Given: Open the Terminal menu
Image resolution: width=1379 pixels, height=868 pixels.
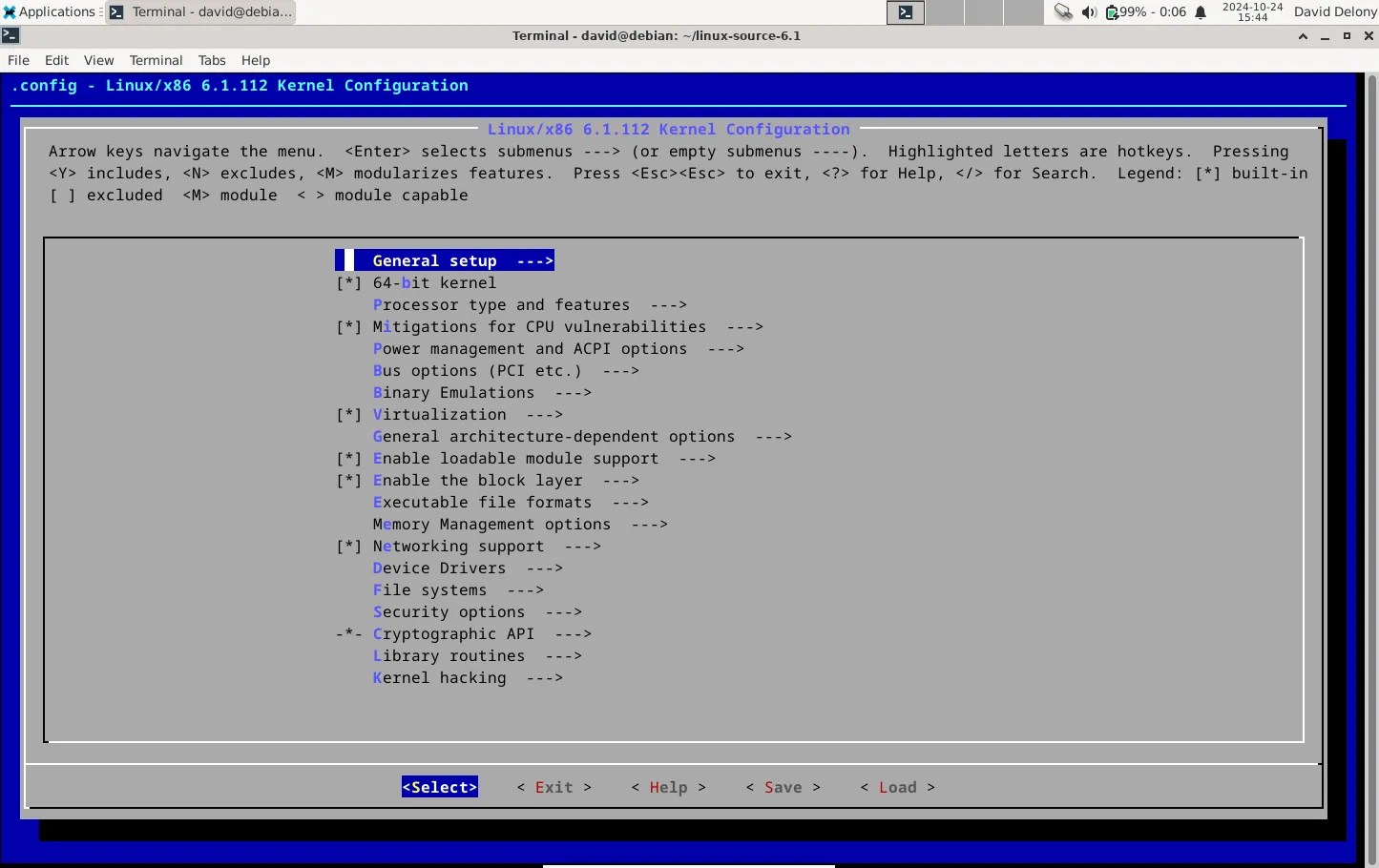Looking at the screenshot, I should coord(156,60).
